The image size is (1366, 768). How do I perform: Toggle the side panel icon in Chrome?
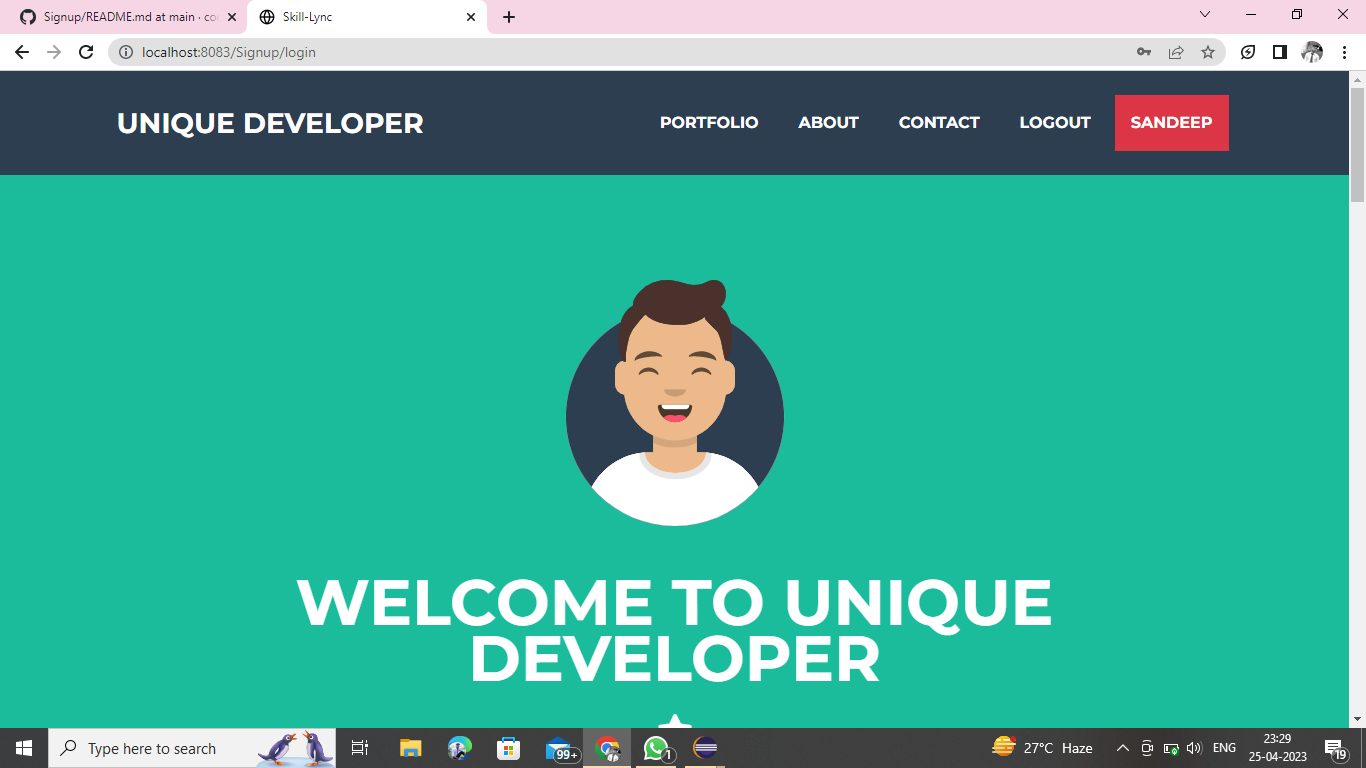click(x=1280, y=52)
